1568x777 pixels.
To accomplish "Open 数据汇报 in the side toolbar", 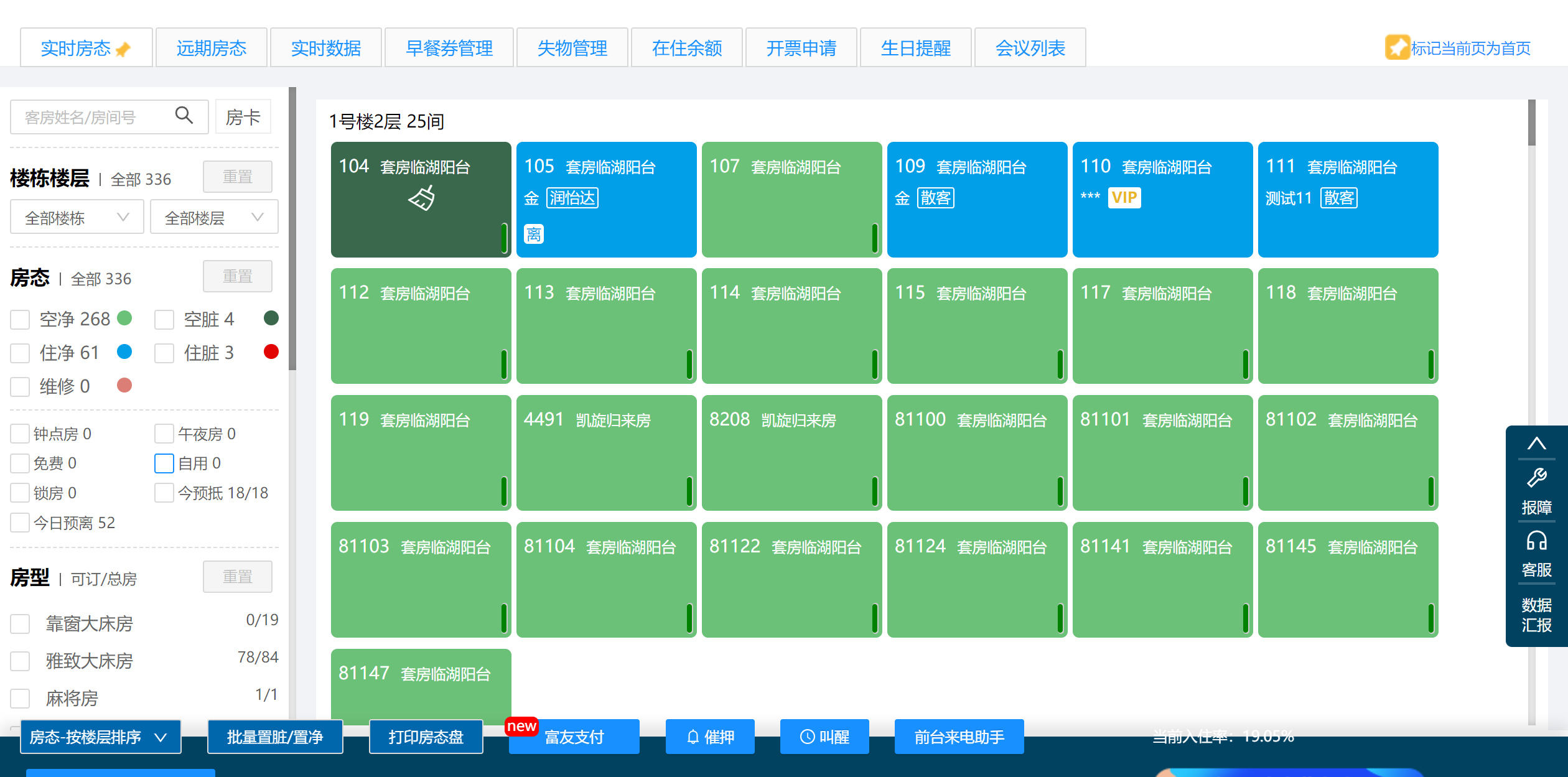I will click(x=1536, y=615).
